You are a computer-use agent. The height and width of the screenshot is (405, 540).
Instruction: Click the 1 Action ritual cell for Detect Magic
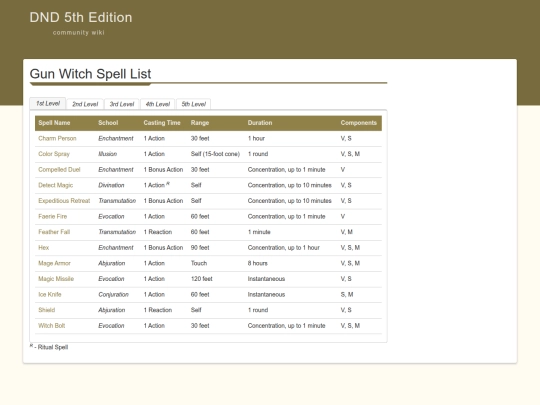tap(157, 185)
